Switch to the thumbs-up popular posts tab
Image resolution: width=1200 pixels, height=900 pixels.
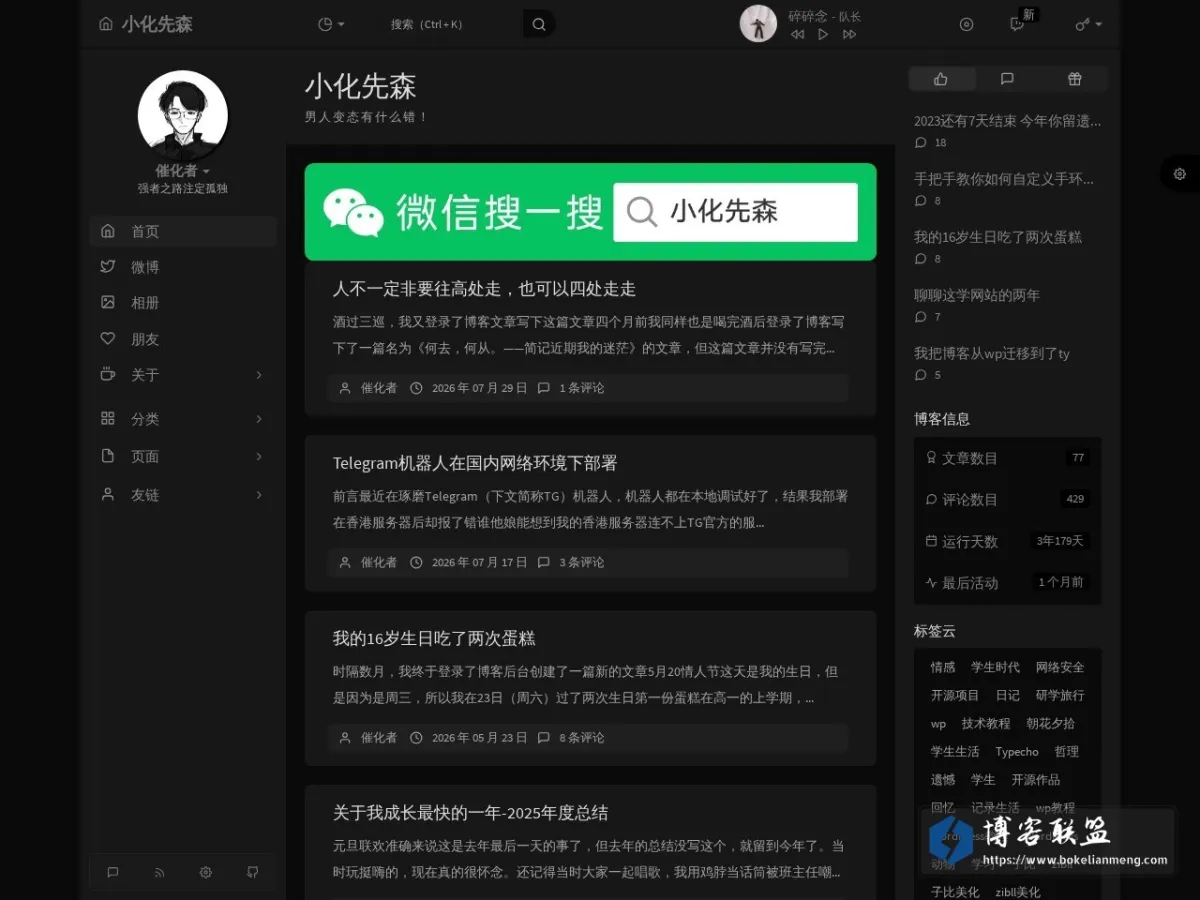941,79
